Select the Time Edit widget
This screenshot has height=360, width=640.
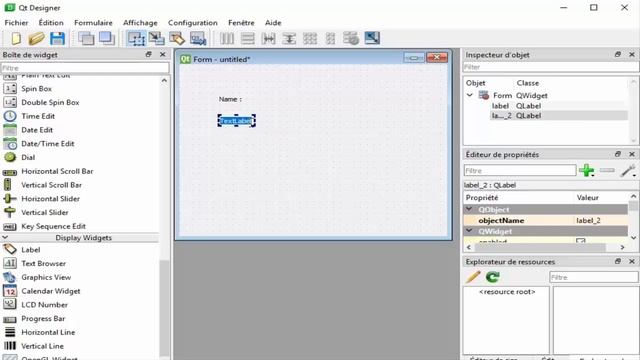(x=38, y=116)
